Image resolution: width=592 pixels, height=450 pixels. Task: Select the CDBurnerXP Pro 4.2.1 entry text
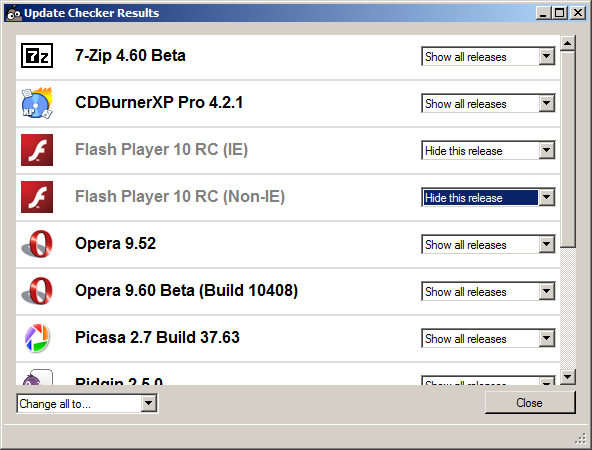159,102
